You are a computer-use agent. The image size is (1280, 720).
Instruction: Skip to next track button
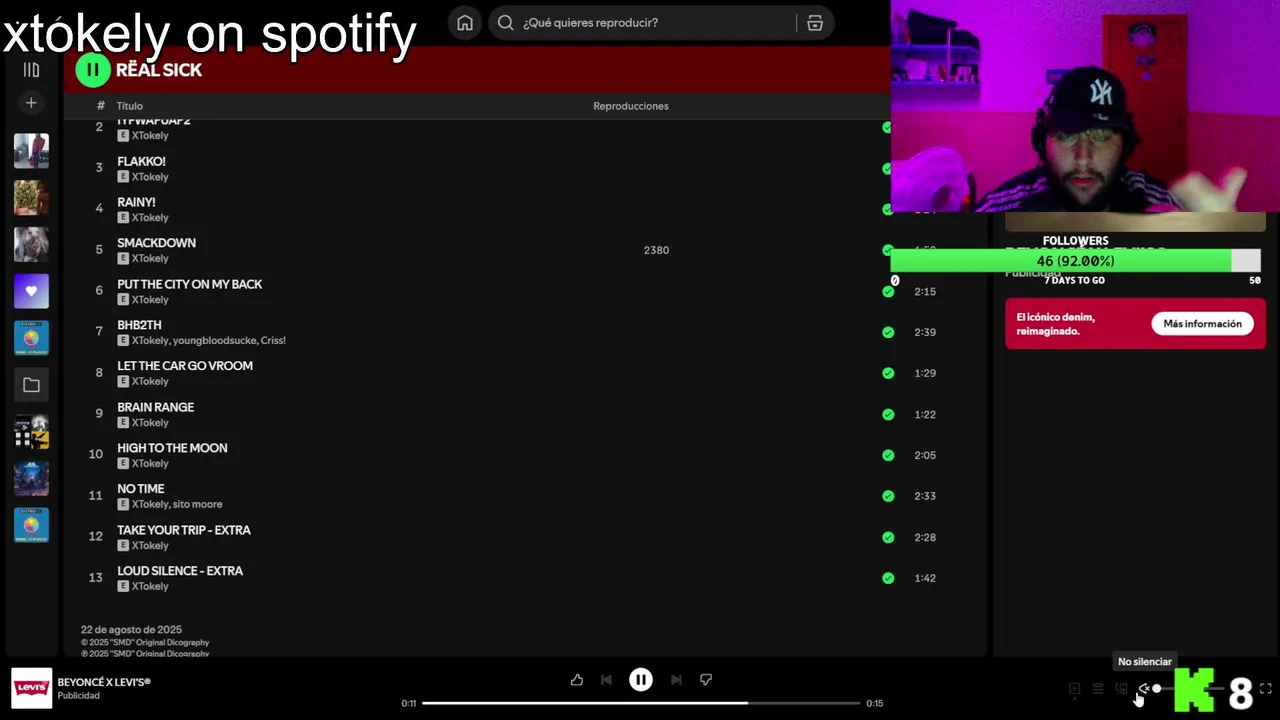[676, 680]
